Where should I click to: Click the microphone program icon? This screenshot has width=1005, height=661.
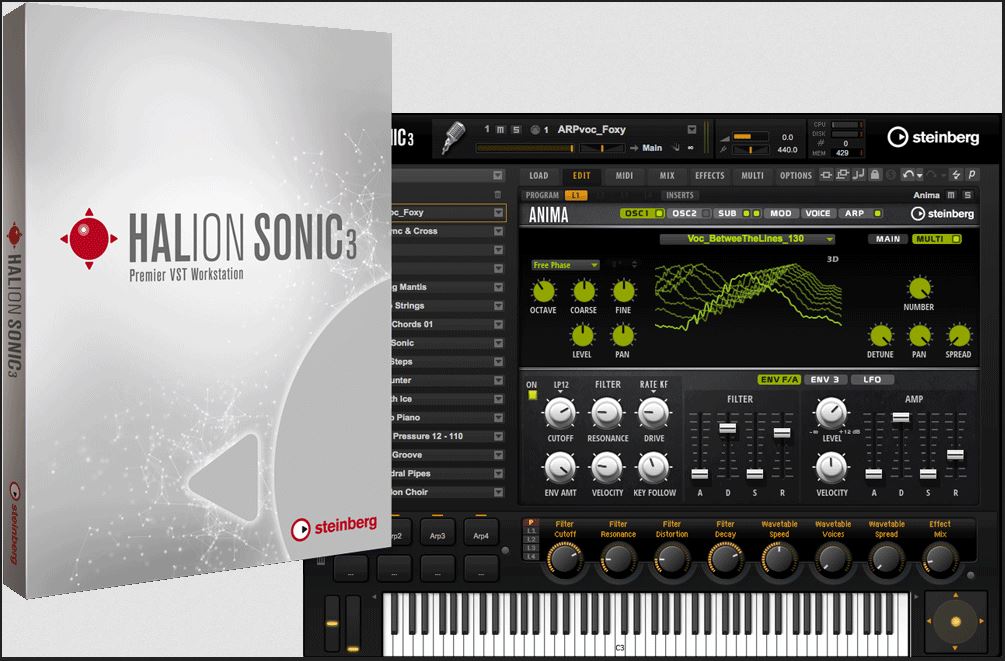point(454,138)
